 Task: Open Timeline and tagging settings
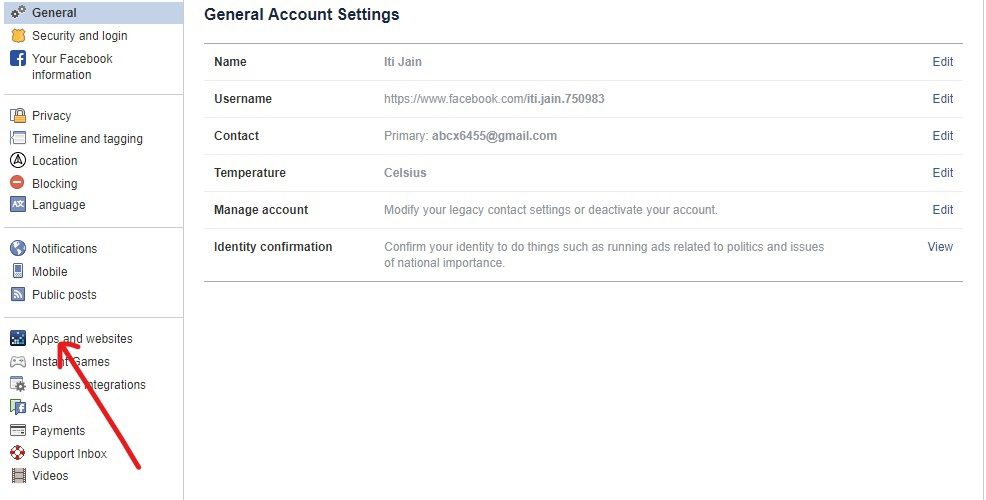click(87, 138)
